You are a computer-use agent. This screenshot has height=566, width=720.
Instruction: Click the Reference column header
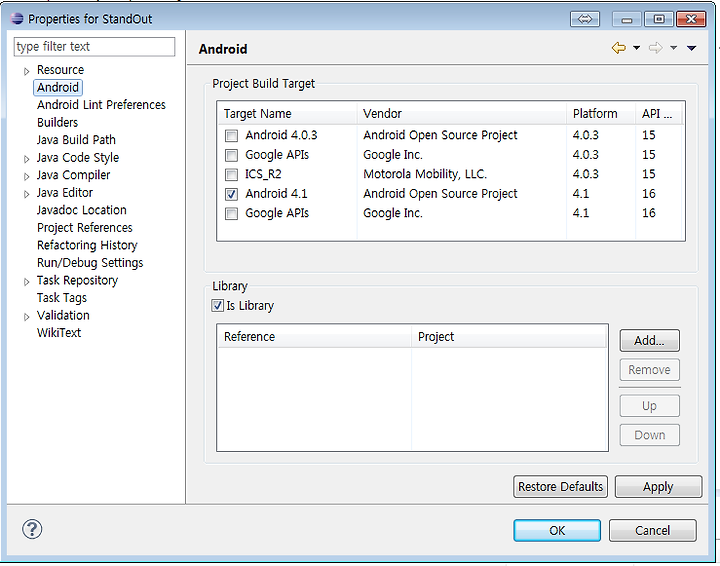pos(314,336)
